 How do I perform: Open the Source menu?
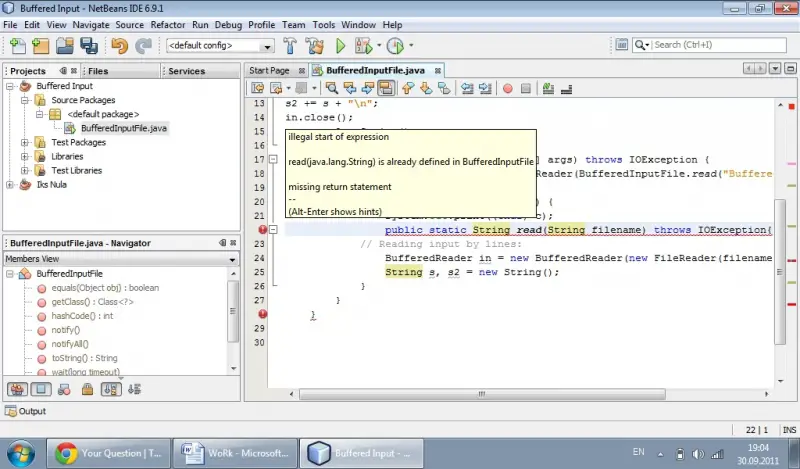point(130,24)
